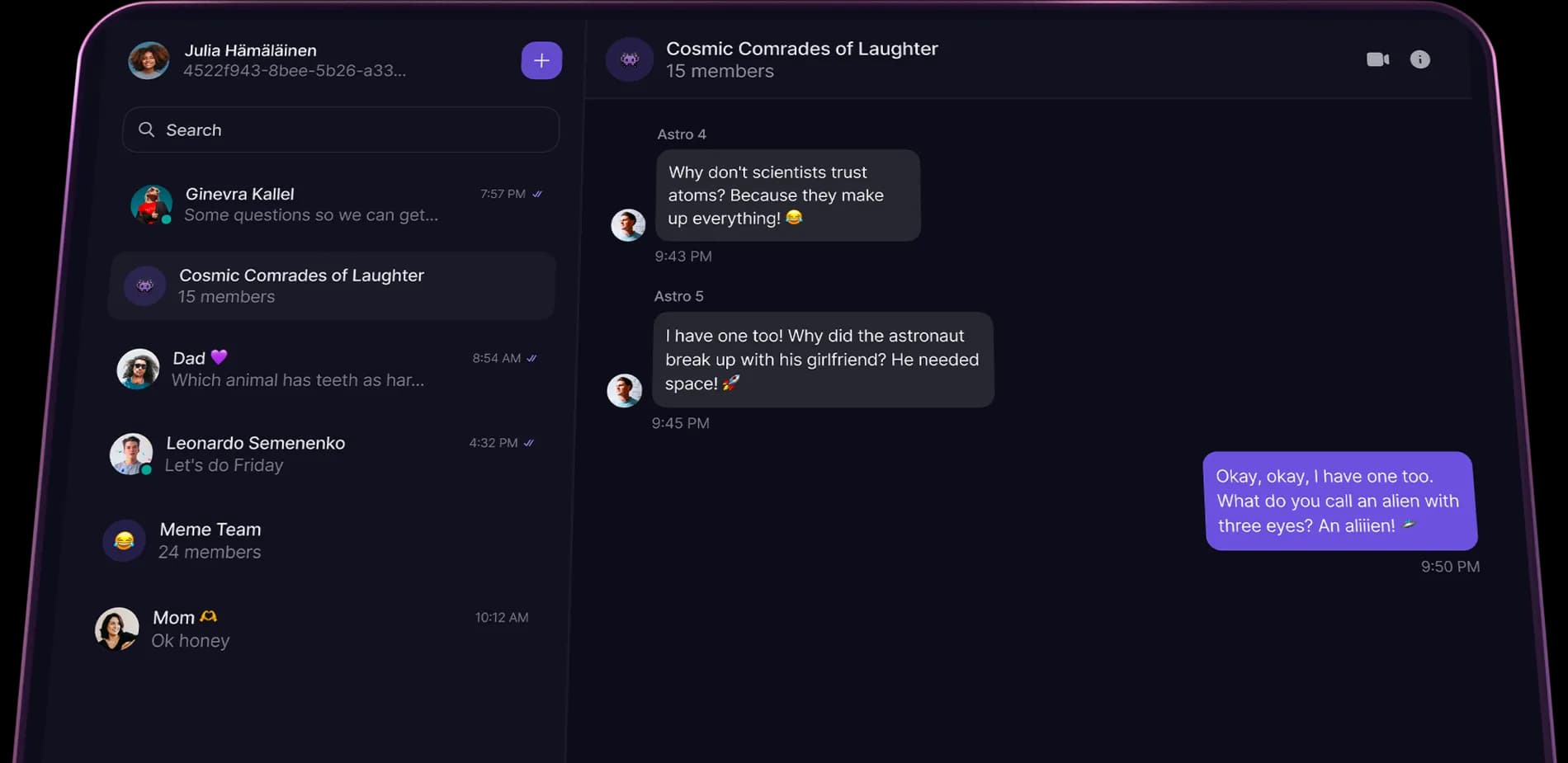Open the Meme Team group chat
Screen dimensions: 1568x763
pos(330,540)
